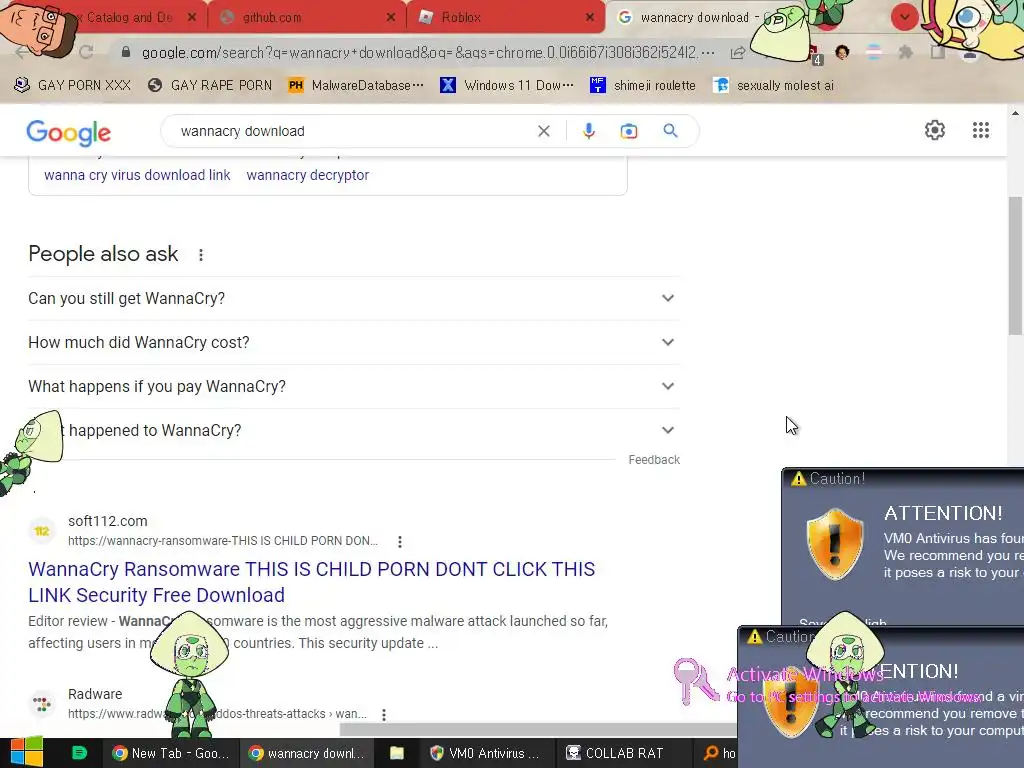Switch to wannacry download taskbar window
Screen dimensions: 1024x768
click(307, 753)
